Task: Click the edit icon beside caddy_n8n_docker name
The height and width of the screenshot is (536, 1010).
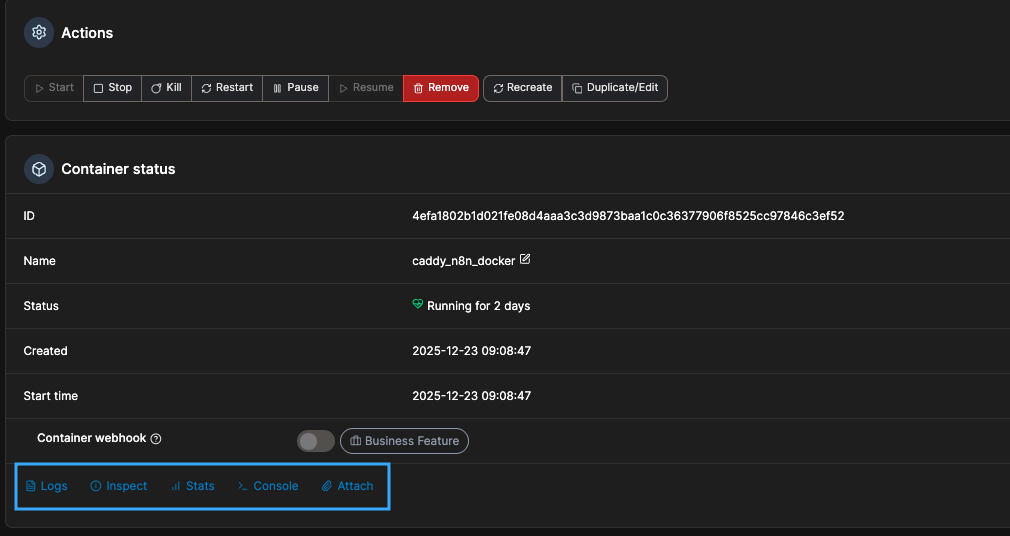Action: 525,260
